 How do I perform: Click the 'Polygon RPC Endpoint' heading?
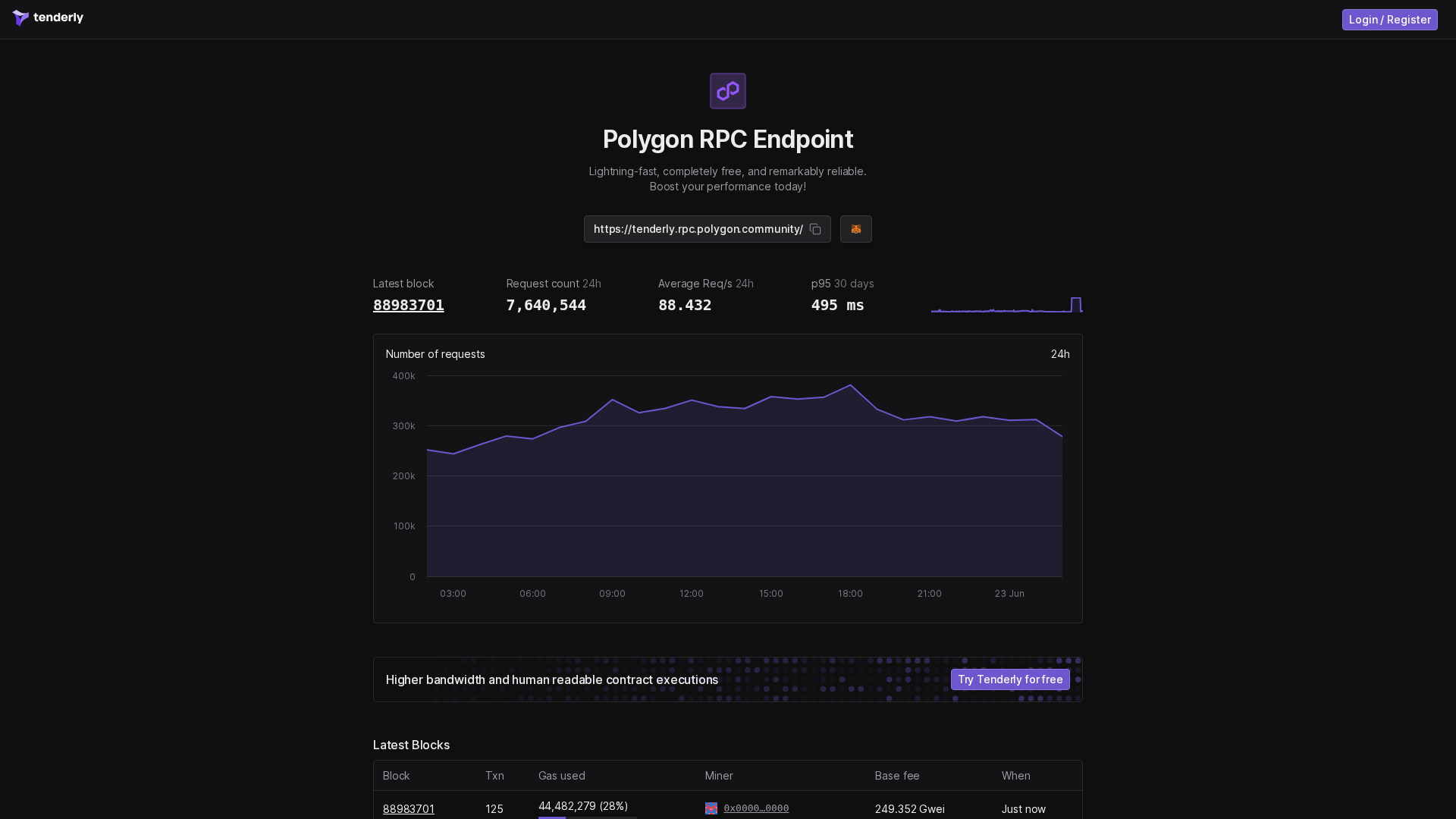point(728,140)
